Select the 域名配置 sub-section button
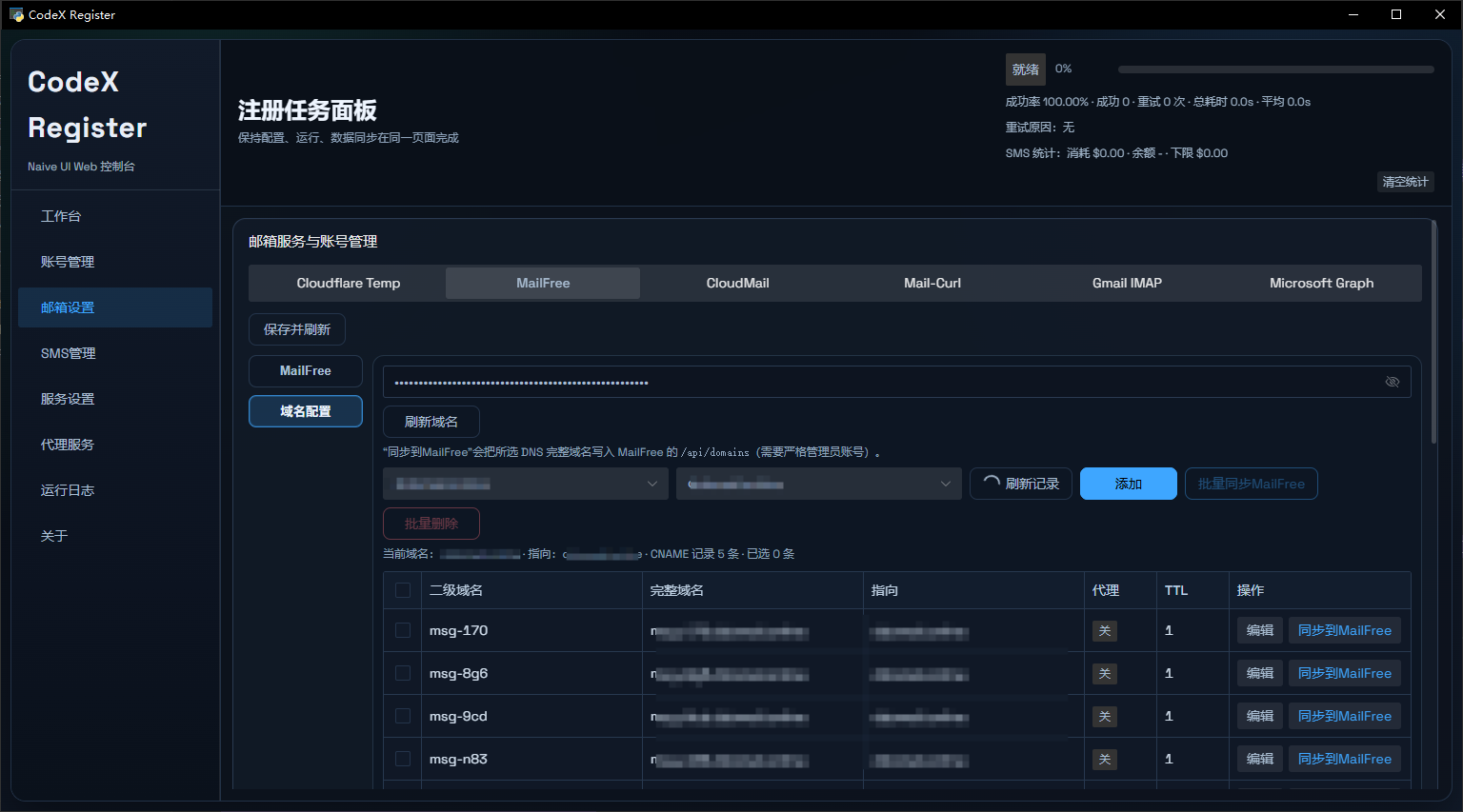1463x812 pixels. click(306, 411)
